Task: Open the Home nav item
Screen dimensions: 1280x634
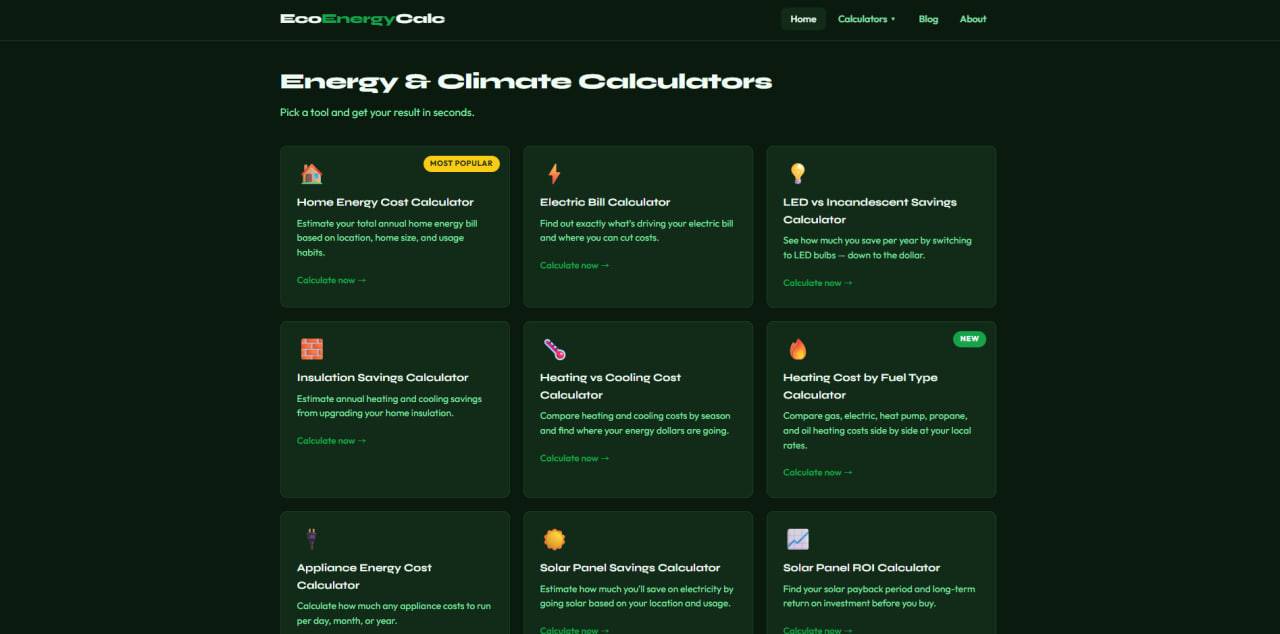Action: (x=803, y=19)
